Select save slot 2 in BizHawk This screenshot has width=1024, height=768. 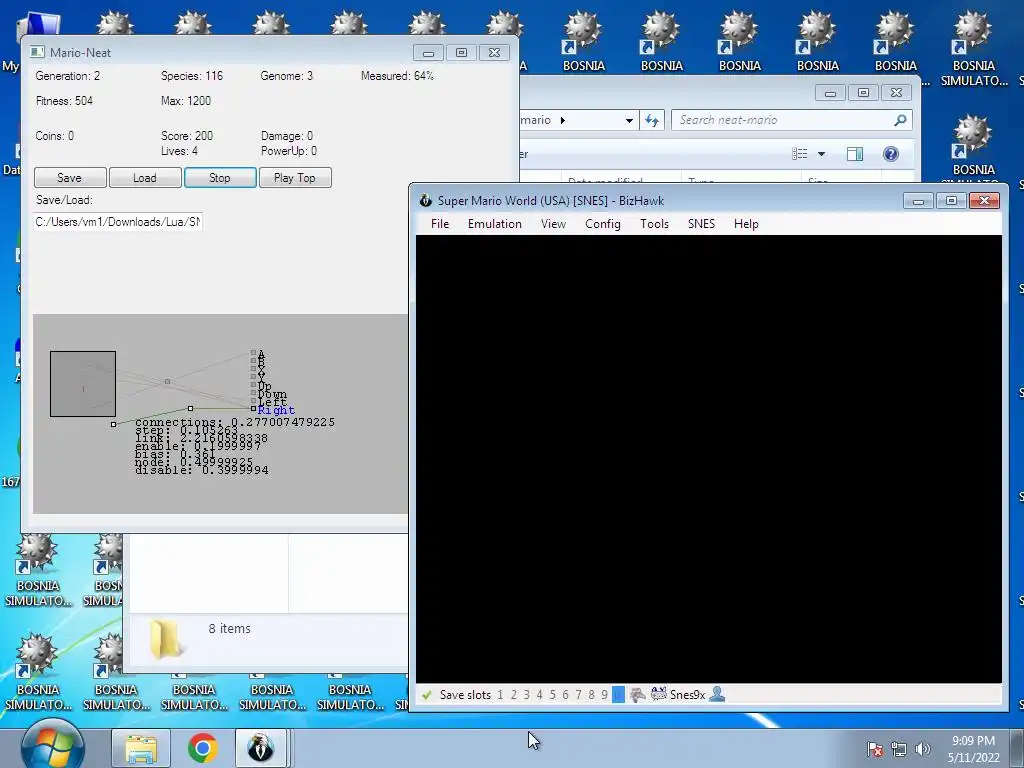click(x=514, y=695)
